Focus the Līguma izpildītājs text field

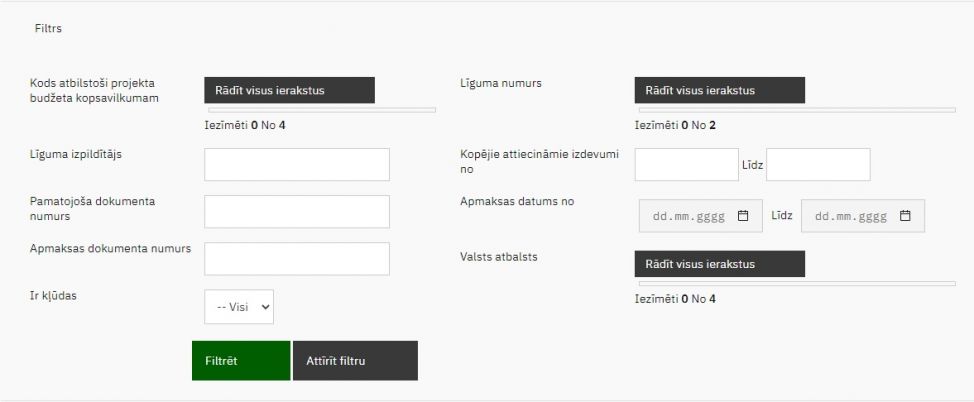(x=296, y=165)
